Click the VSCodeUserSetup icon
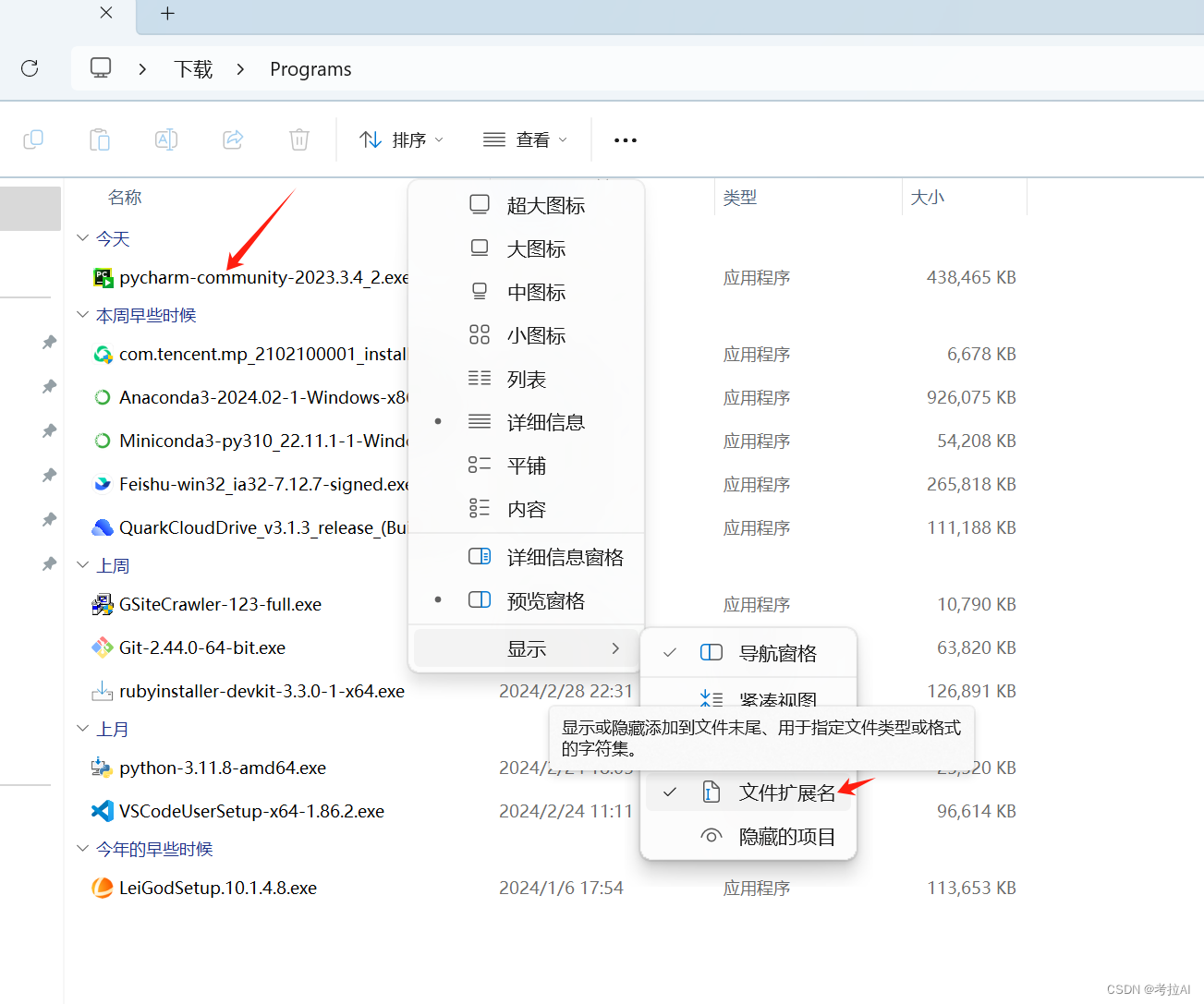This screenshot has width=1204, height=1004. click(103, 811)
